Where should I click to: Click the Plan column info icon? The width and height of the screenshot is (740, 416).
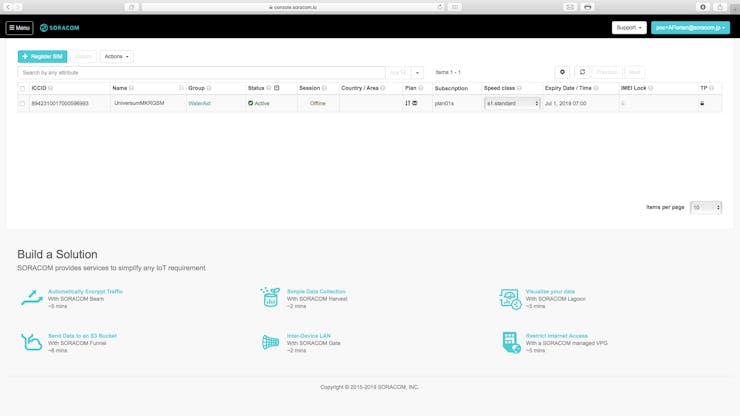tap(420, 88)
